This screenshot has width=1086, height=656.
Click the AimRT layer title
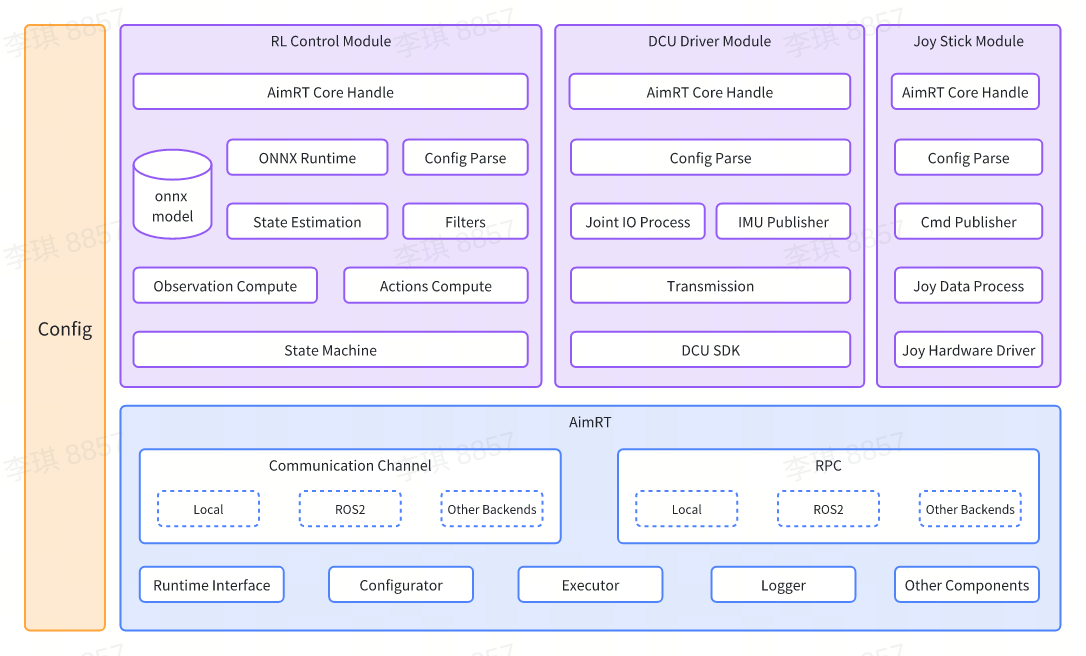[590, 422]
